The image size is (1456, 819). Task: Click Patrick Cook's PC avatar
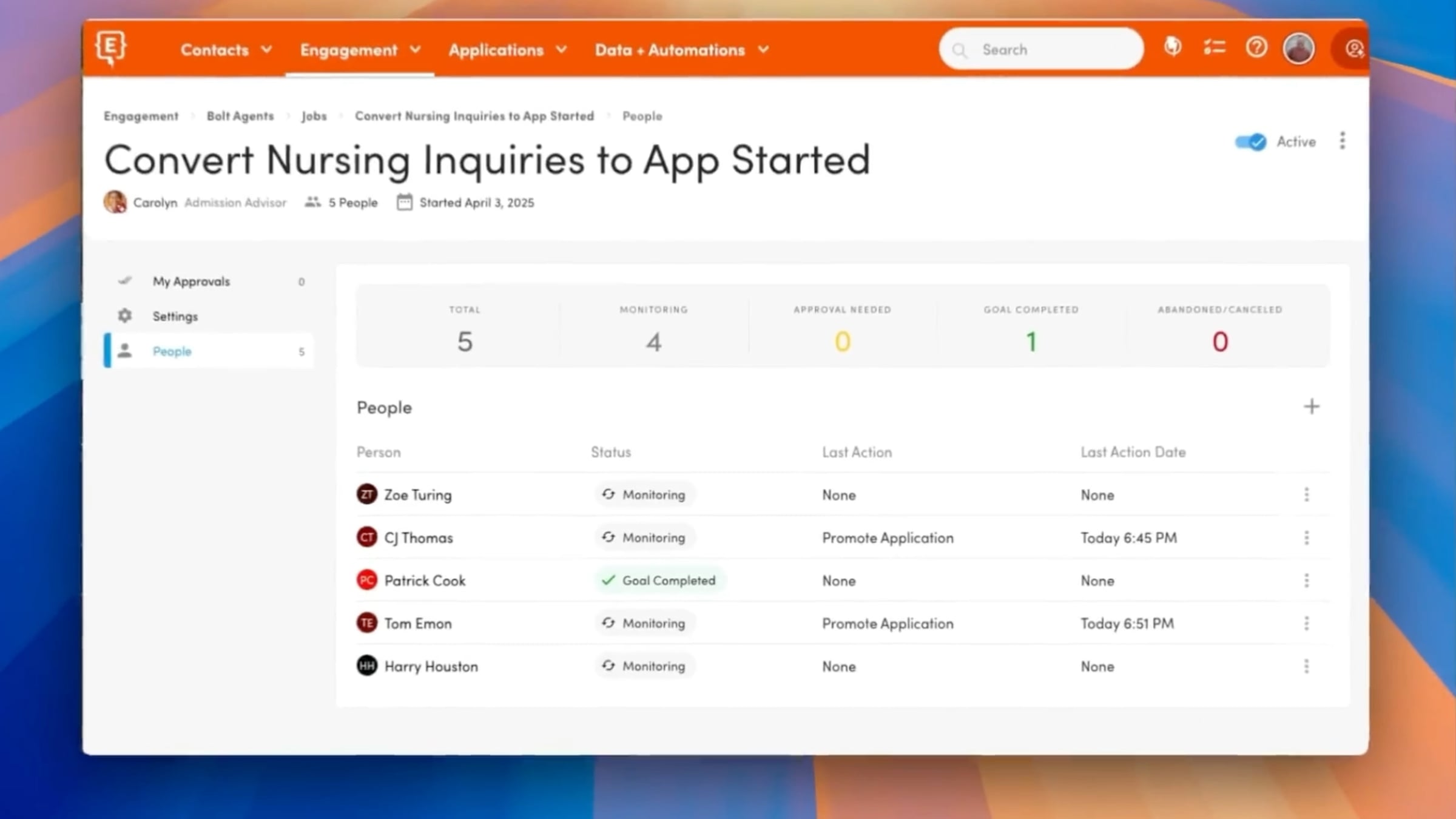pos(366,581)
